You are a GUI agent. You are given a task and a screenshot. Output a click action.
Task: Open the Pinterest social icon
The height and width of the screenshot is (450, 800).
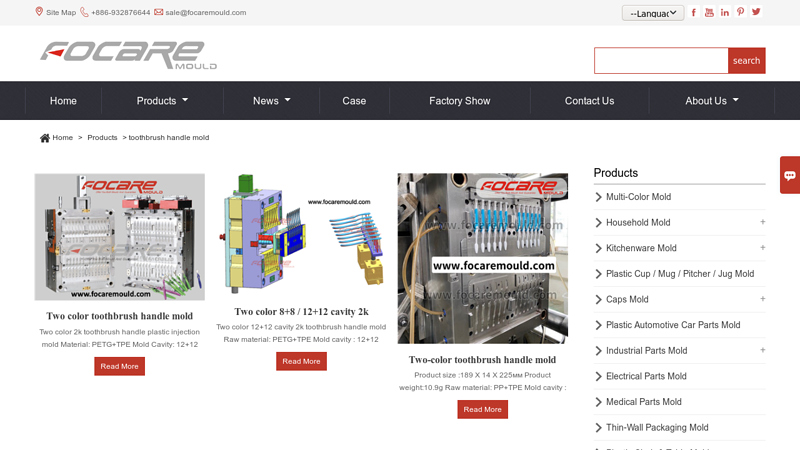[x=741, y=12]
